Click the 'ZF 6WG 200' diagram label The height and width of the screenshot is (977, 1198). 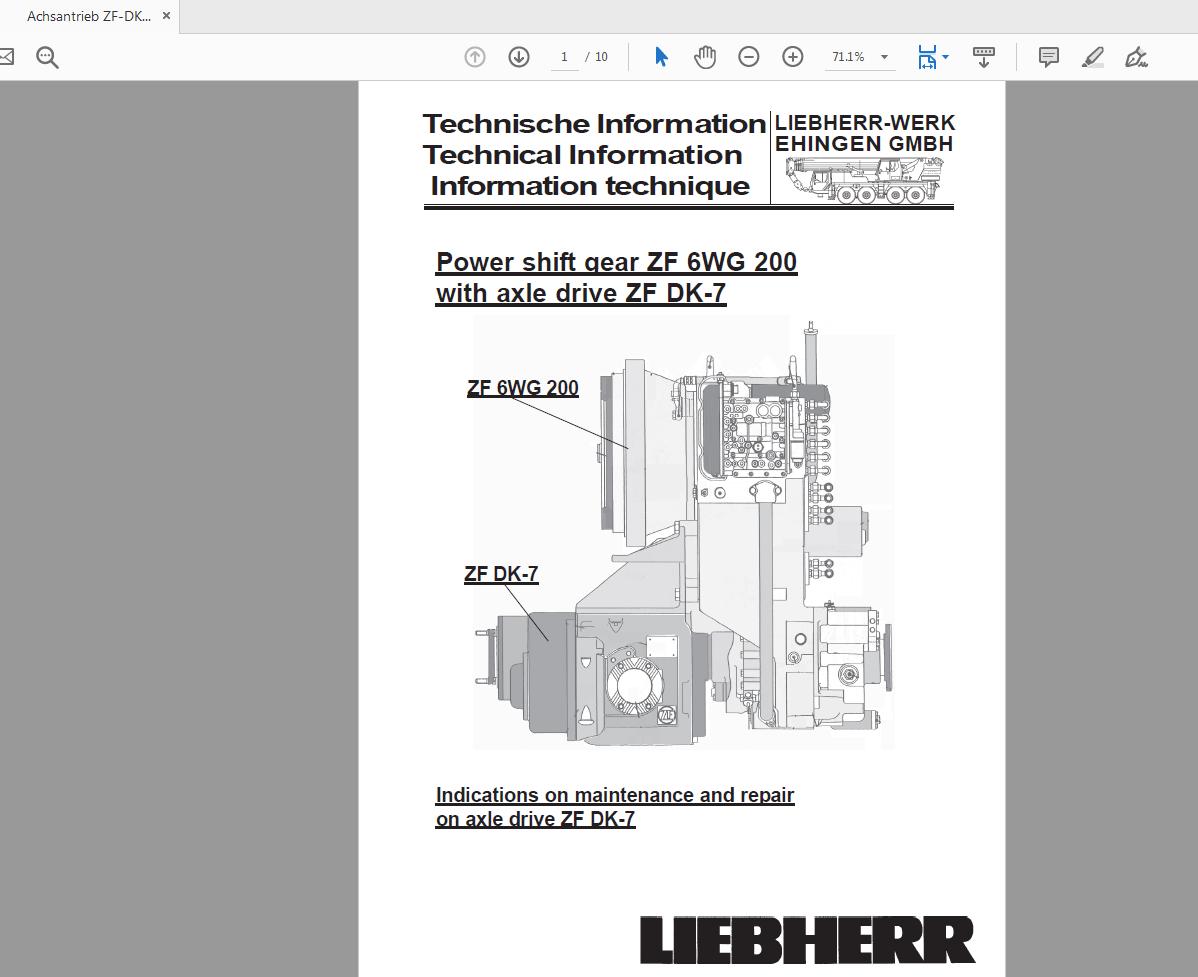pyautogui.click(x=523, y=388)
